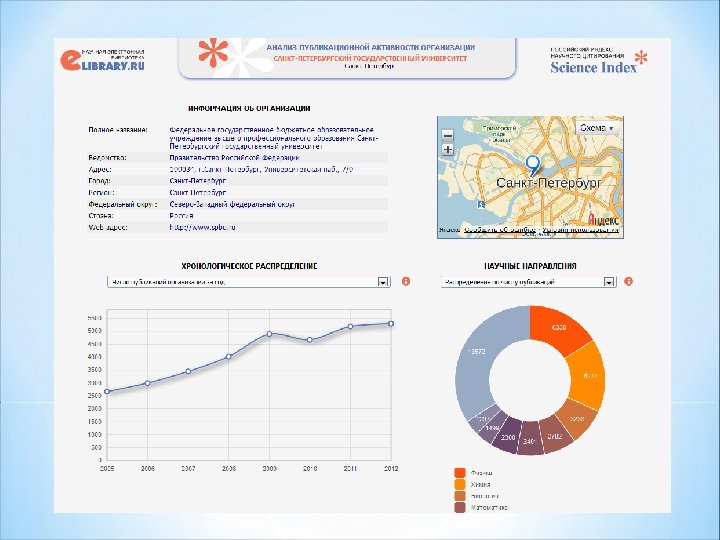Click the map error report link
Viewport: 720px width, 540px height.
500,230
